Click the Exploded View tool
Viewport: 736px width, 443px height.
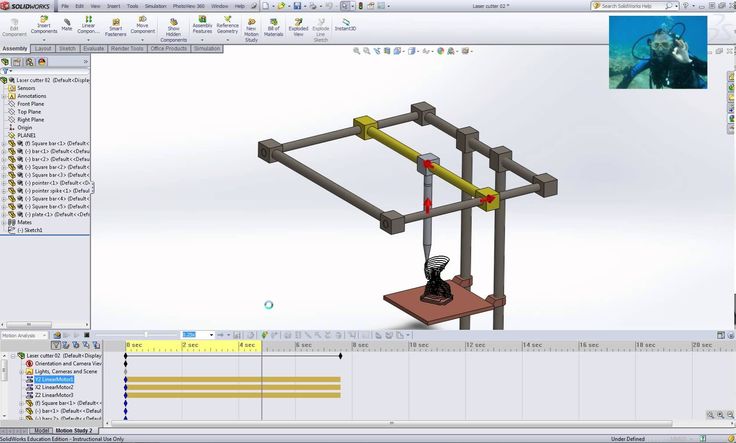click(x=298, y=28)
